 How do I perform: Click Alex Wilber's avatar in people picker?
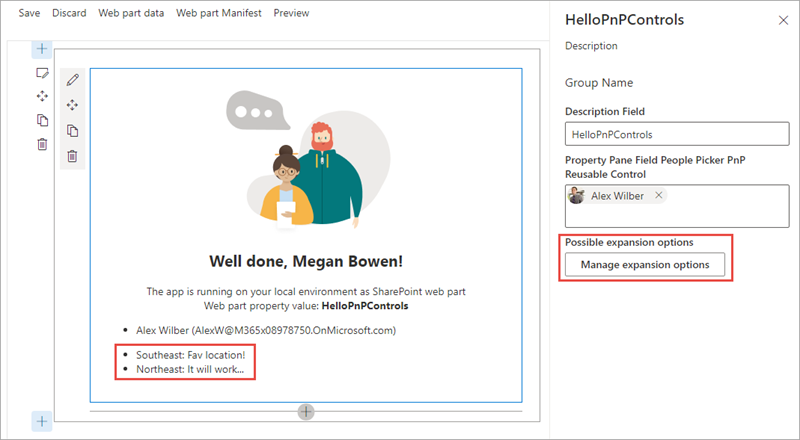click(577, 195)
